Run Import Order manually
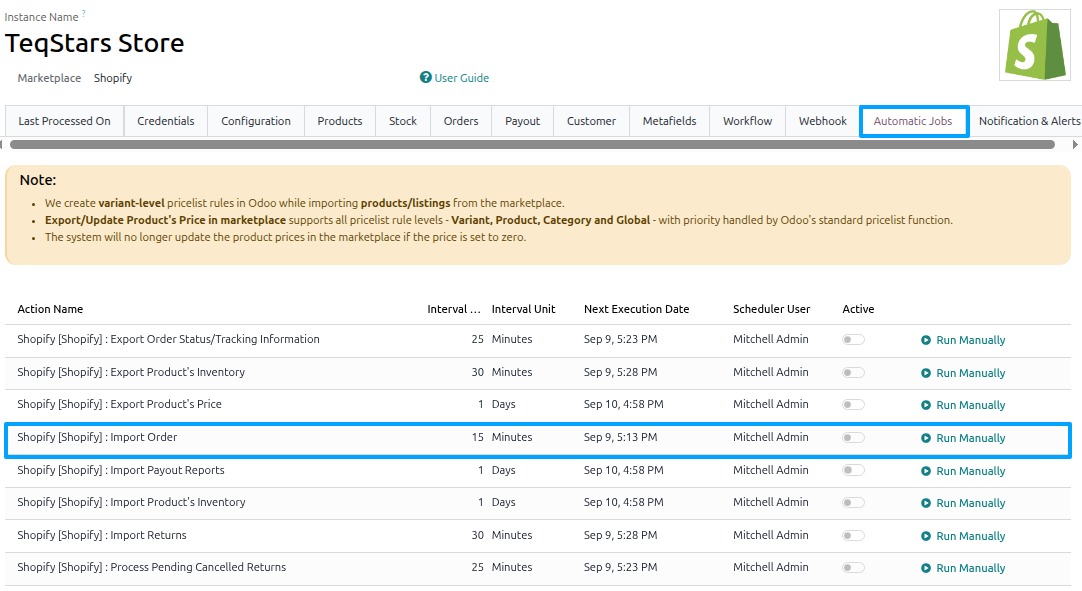Image resolution: width=1082 pixels, height=591 pixels. [x=963, y=438]
